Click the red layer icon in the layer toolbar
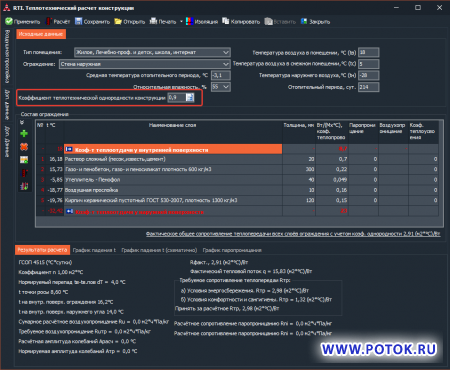The image size is (450, 370). (24, 173)
